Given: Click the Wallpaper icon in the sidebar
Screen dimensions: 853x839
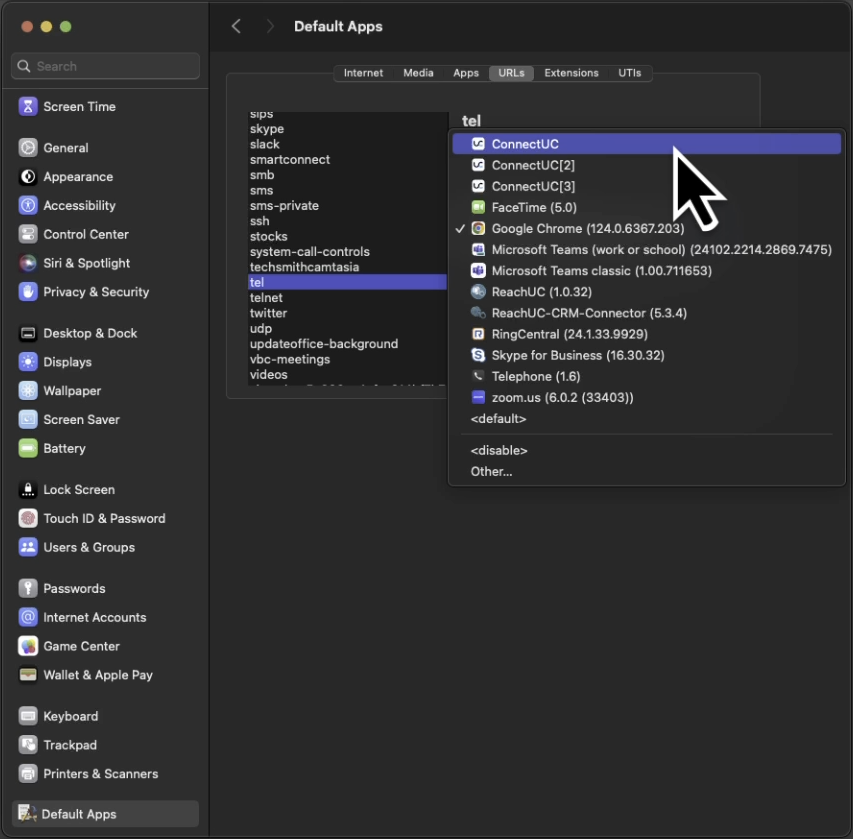Looking at the screenshot, I should (x=28, y=391).
